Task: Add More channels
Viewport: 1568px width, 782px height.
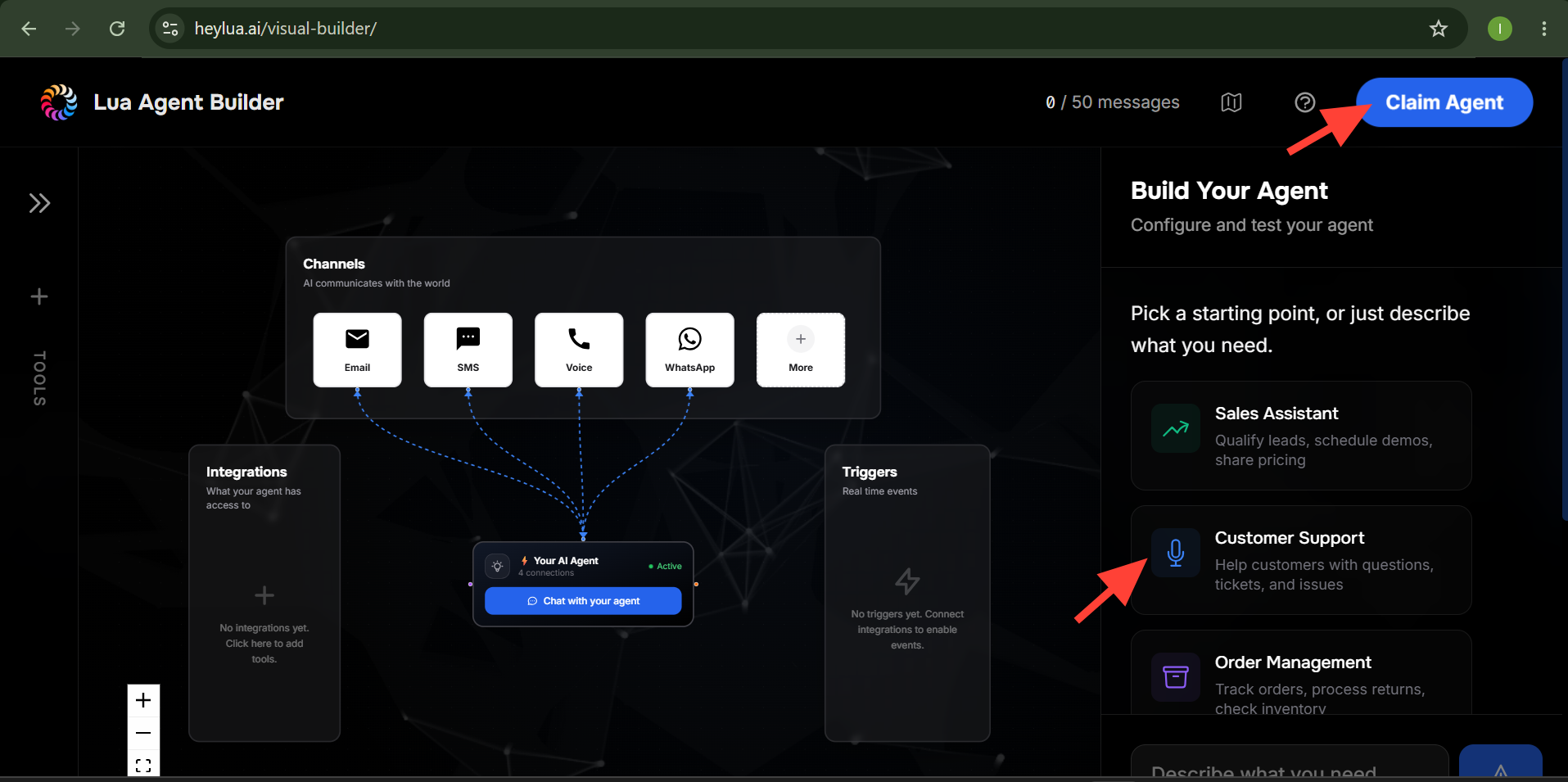Action: [801, 350]
